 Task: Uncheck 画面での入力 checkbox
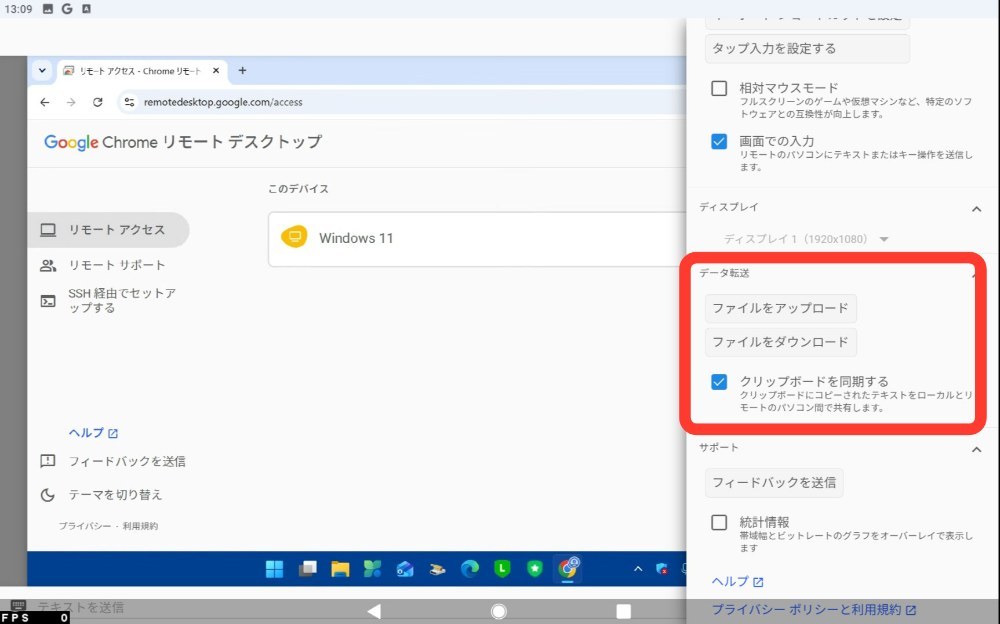click(719, 141)
